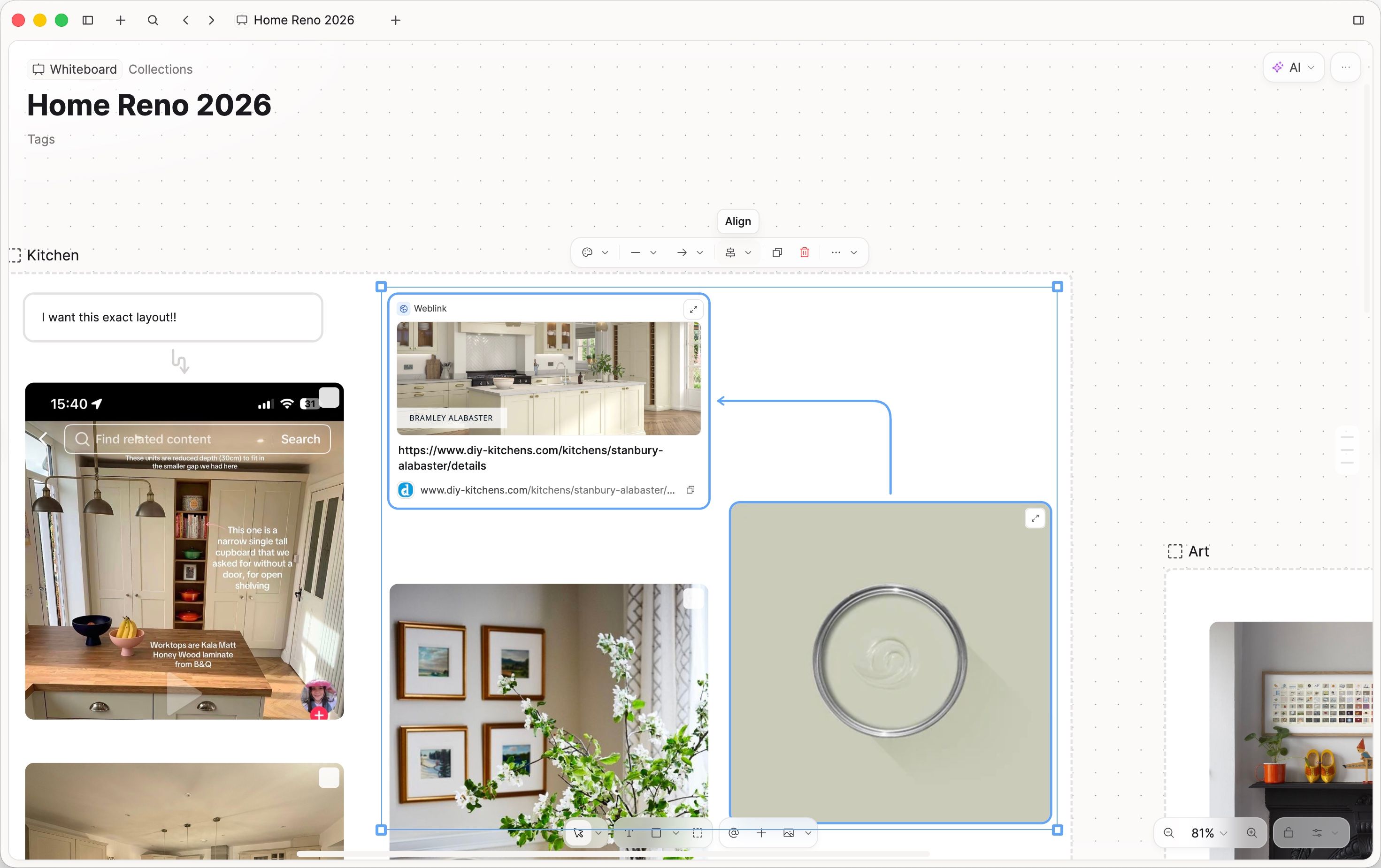Tick the checkbox on the framed art photo
This screenshot has width=1381, height=868.
tap(693, 599)
